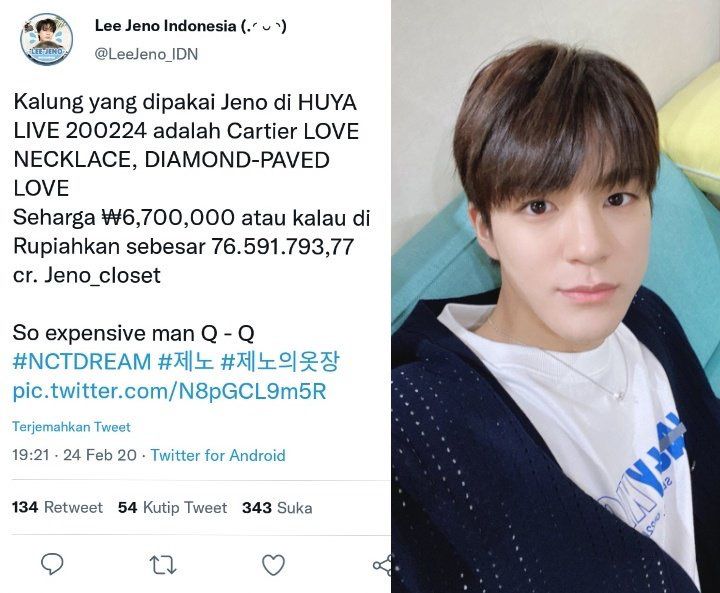Open the #제노 hashtag
This screenshot has height=593, width=720.
pyautogui.click(x=186, y=361)
